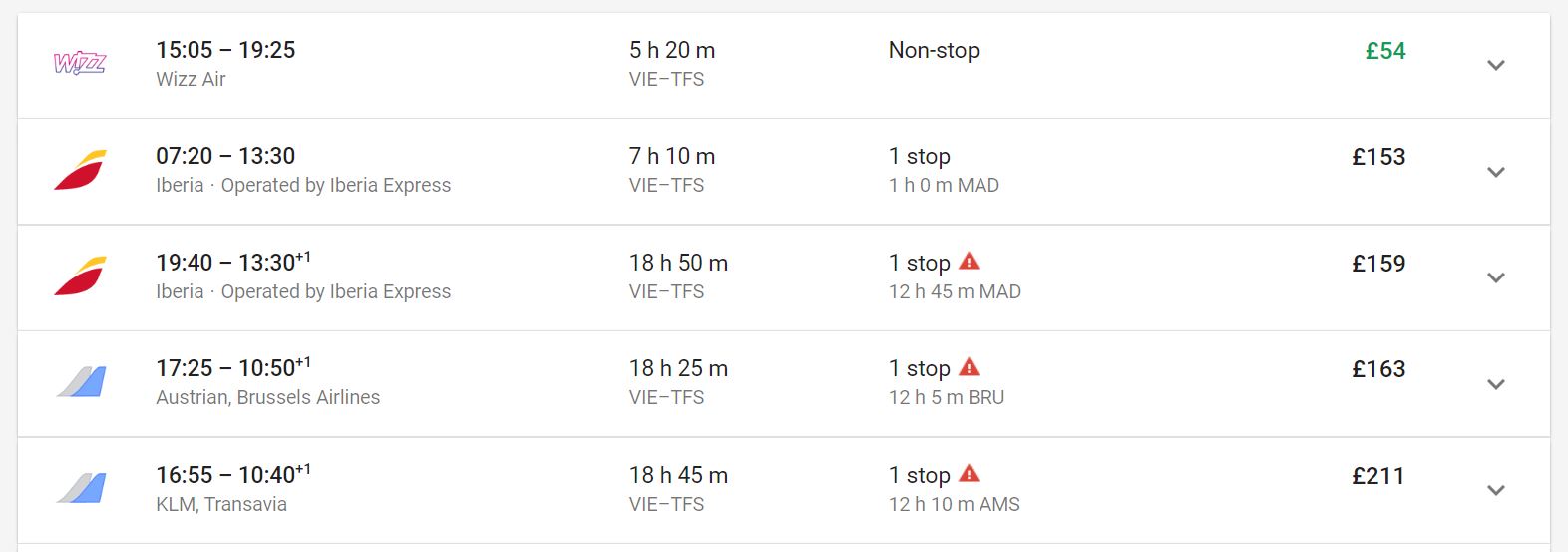Image resolution: width=1568 pixels, height=552 pixels.
Task: Expand the £153 Iberia flight details
Action: tap(1495, 172)
